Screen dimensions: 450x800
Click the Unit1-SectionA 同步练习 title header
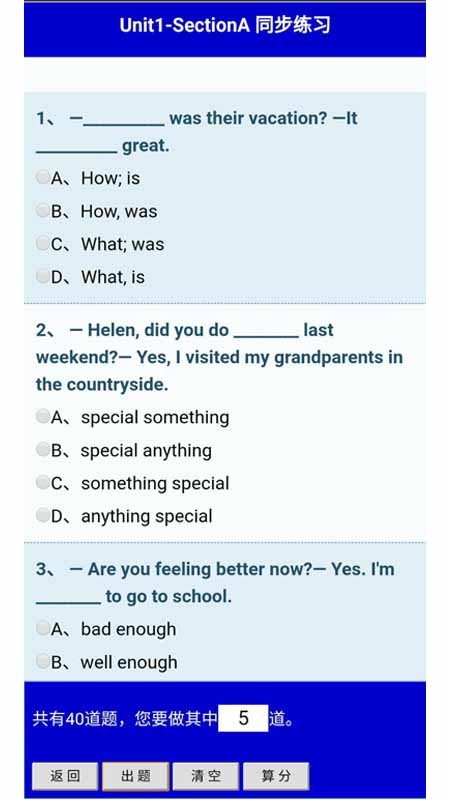225,26
